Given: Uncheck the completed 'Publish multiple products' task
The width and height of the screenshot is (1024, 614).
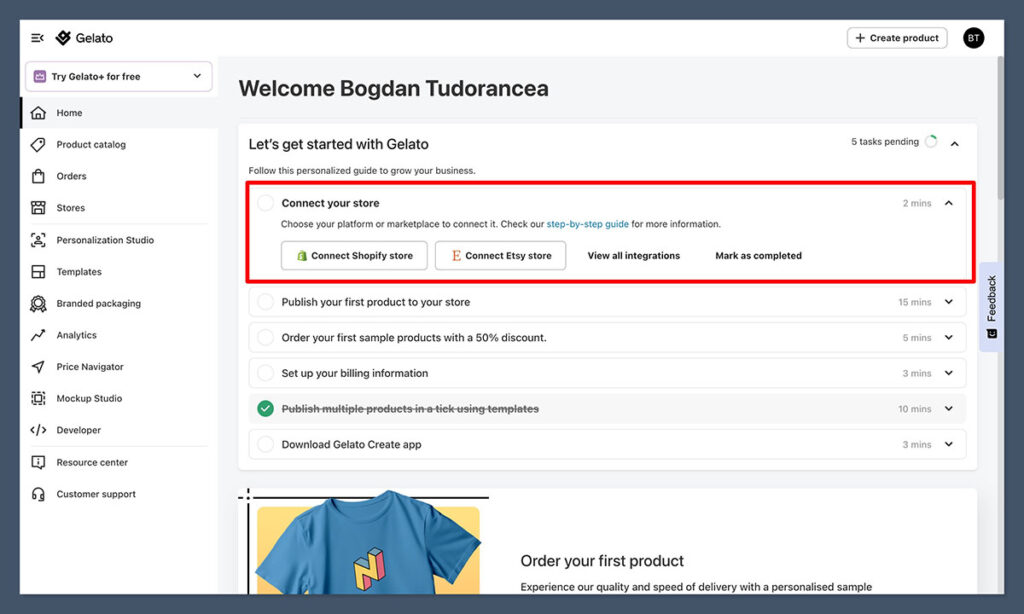Looking at the screenshot, I should click(265, 409).
